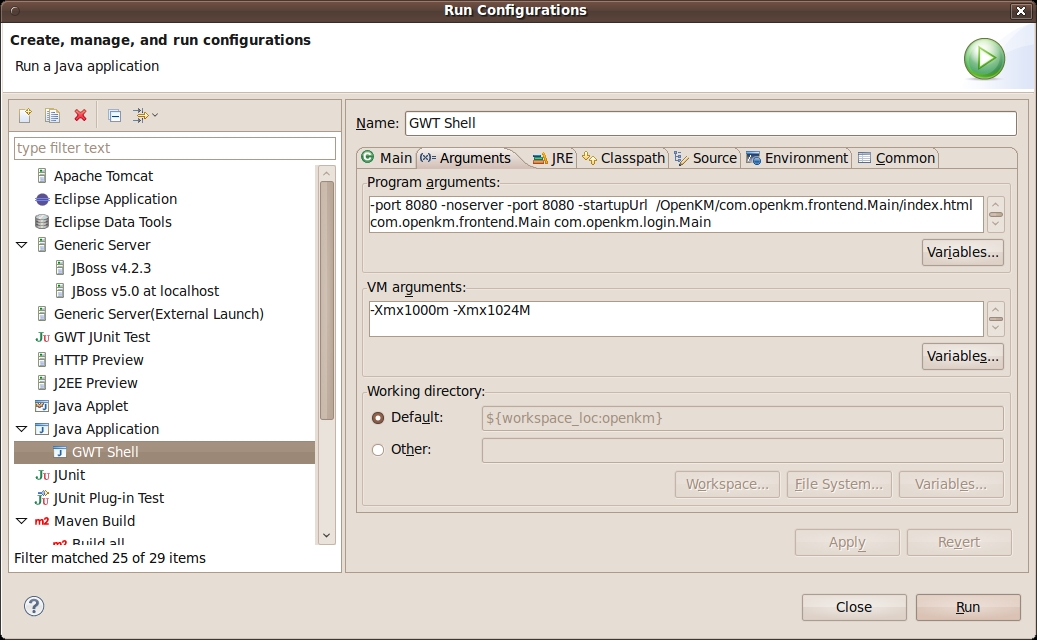Click the help question mark icon
The height and width of the screenshot is (640, 1037).
(34, 606)
